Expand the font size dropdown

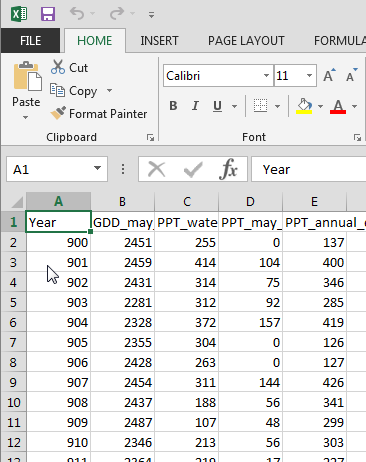coord(310,76)
